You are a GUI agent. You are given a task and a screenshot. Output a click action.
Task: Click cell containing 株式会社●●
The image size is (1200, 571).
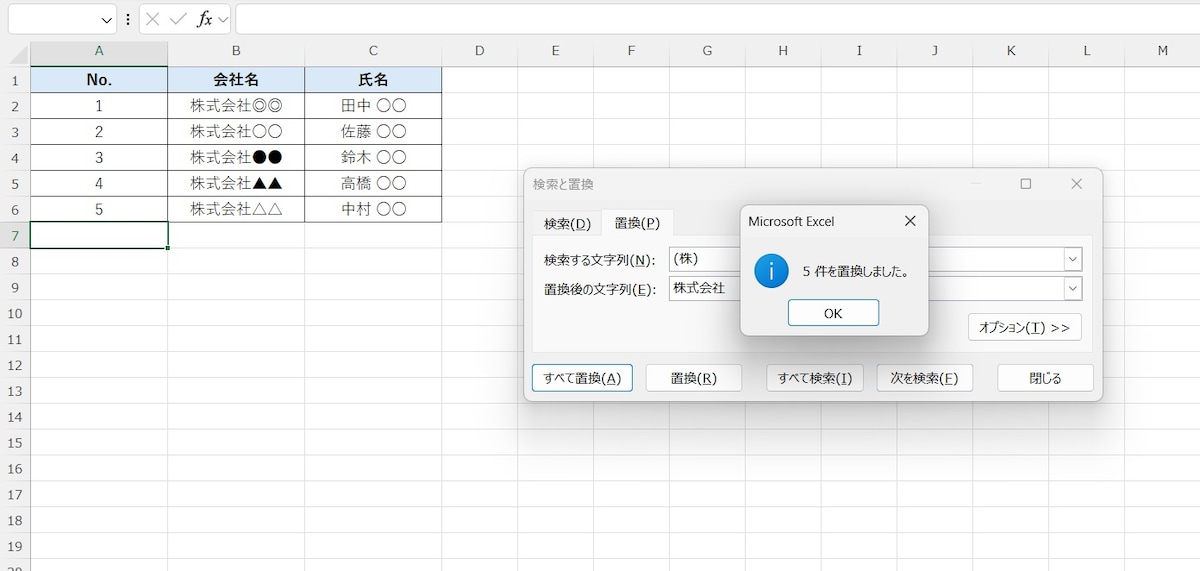click(x=236, y=158)
